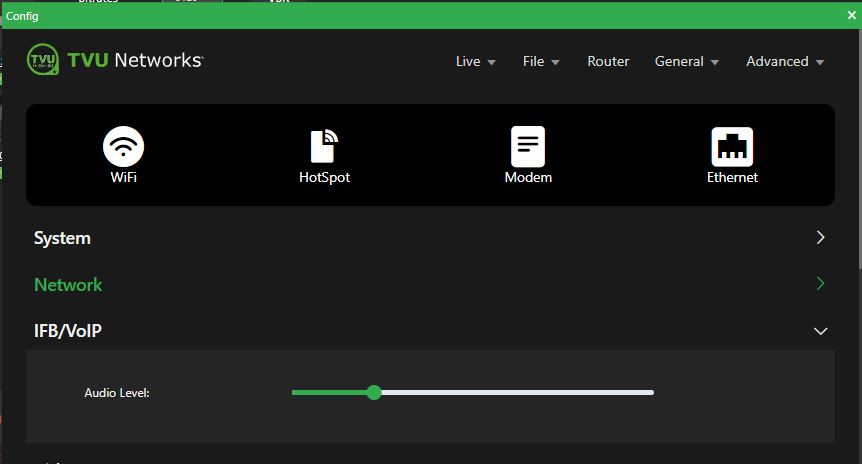The image size is (862, 464).
Task: Expand the Network section chevron
Action: (820, 284)
